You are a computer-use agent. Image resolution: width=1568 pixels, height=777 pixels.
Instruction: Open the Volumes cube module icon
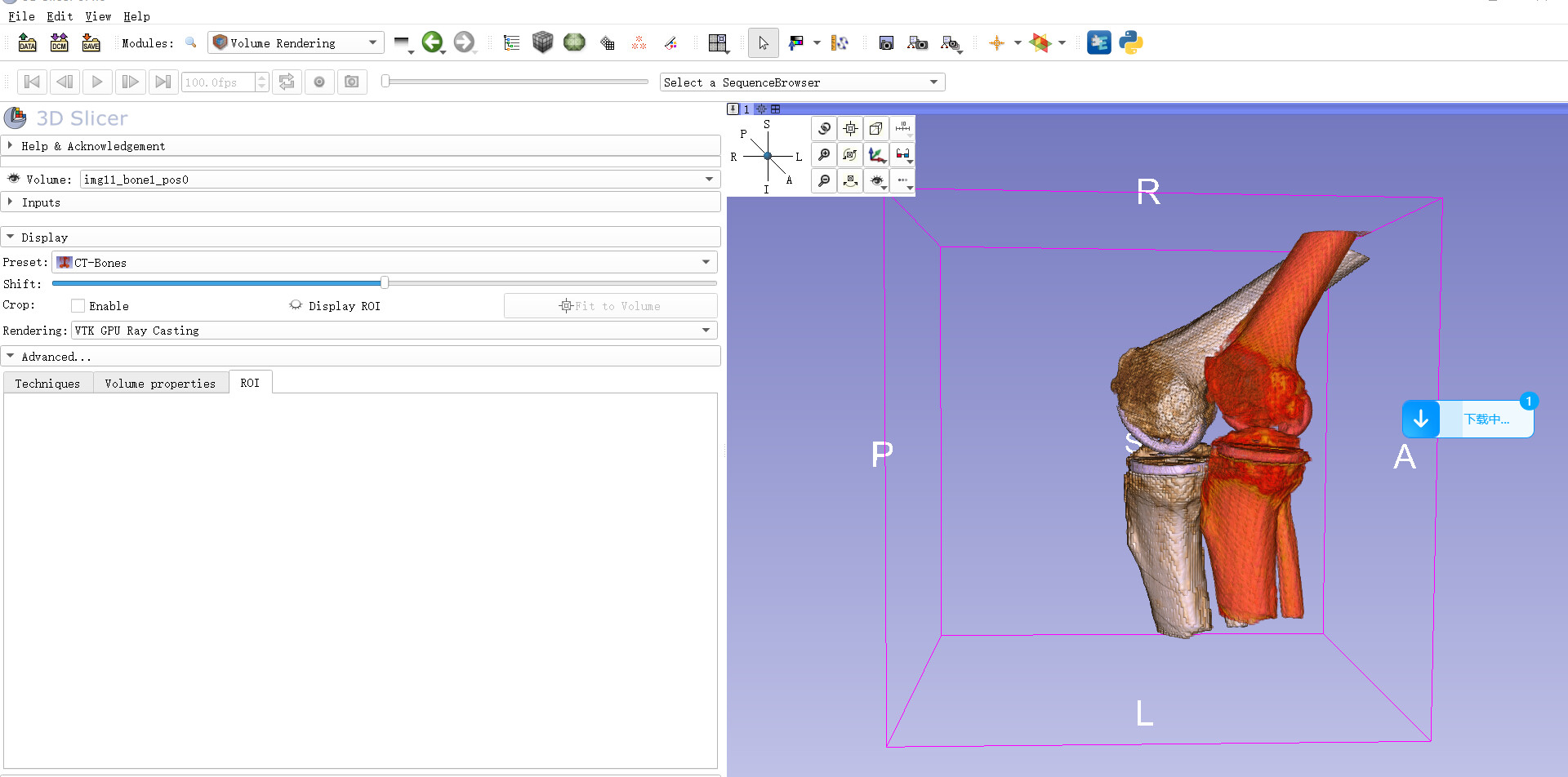[542, 42]
